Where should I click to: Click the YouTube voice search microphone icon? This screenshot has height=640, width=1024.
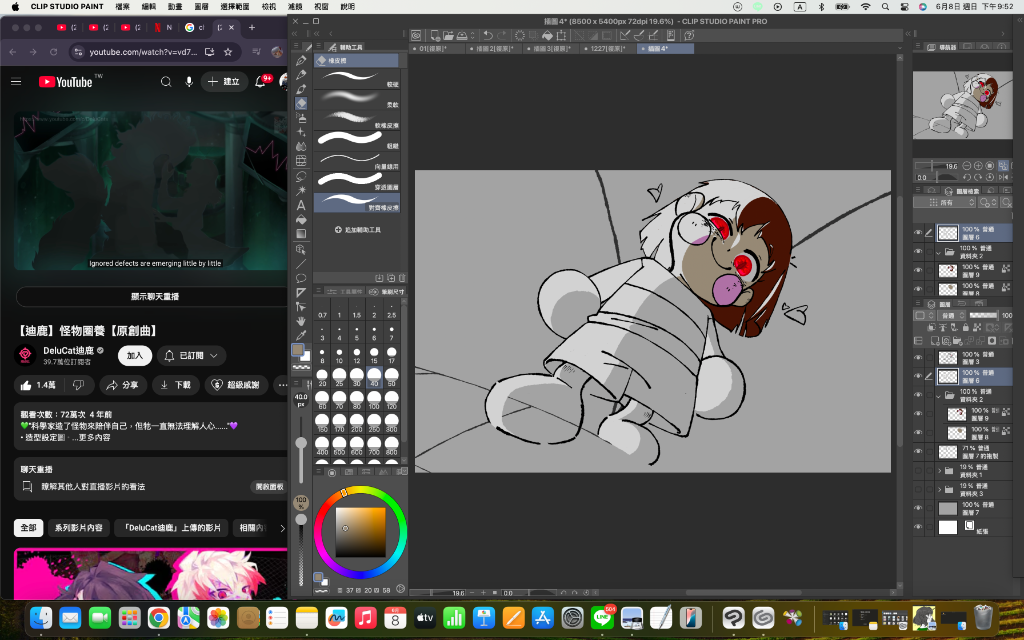[x=189, y=81]
